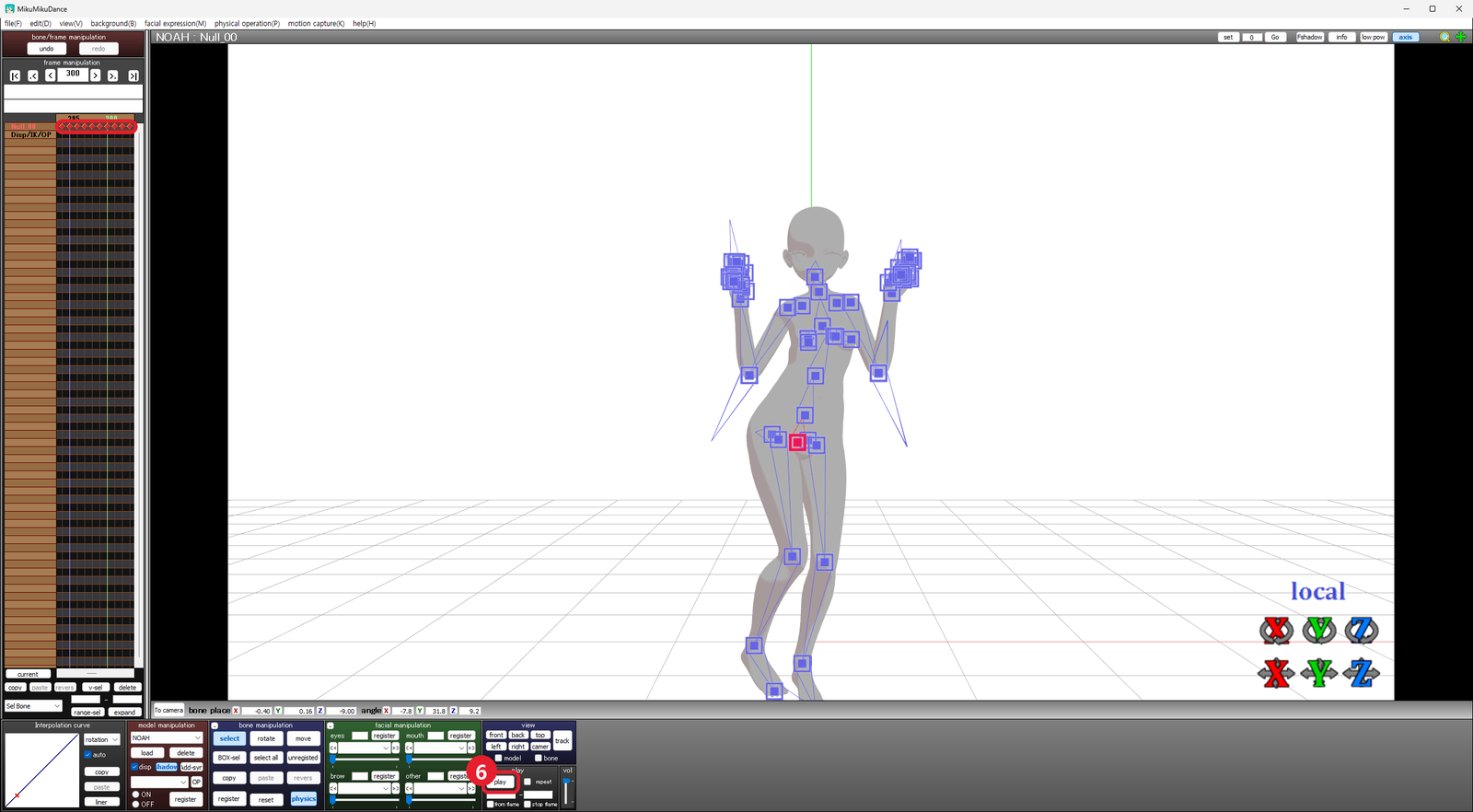The image size is (1473, 812).
Task: Open the NOAH model dropdown
Action: click(166, 737)
